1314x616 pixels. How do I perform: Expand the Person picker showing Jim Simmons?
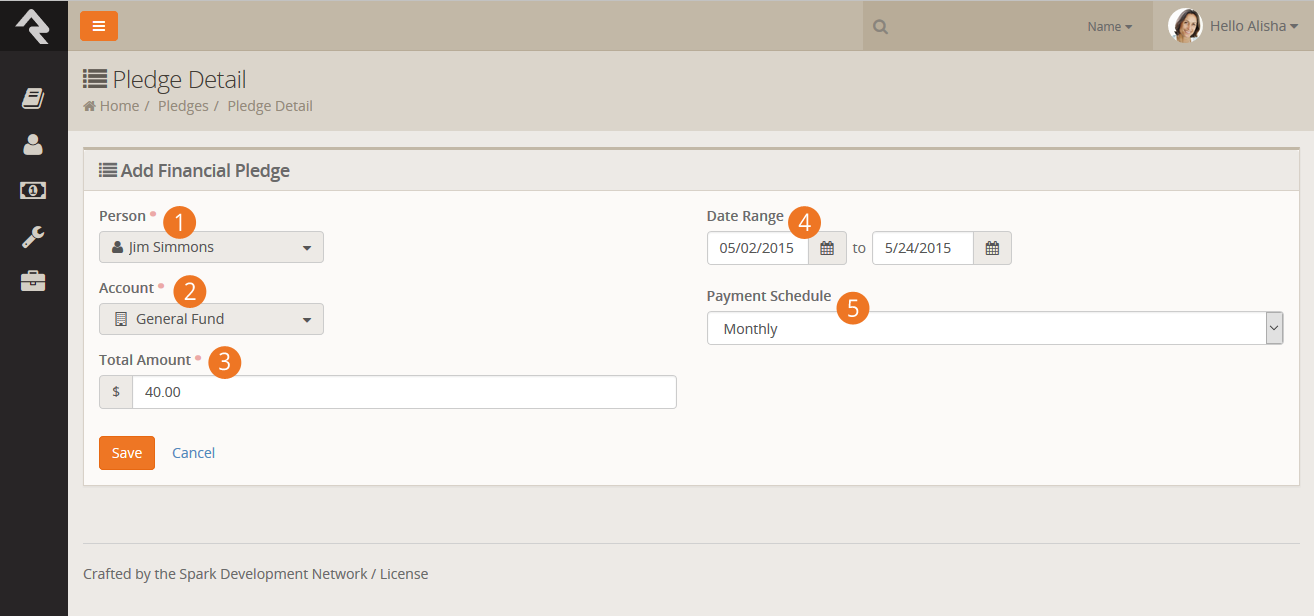[211, 247]
